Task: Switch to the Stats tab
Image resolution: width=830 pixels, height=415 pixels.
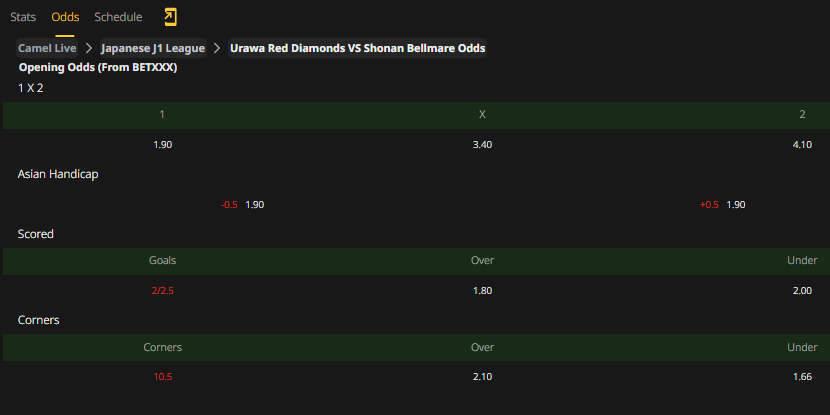Action: pos(23,17)
